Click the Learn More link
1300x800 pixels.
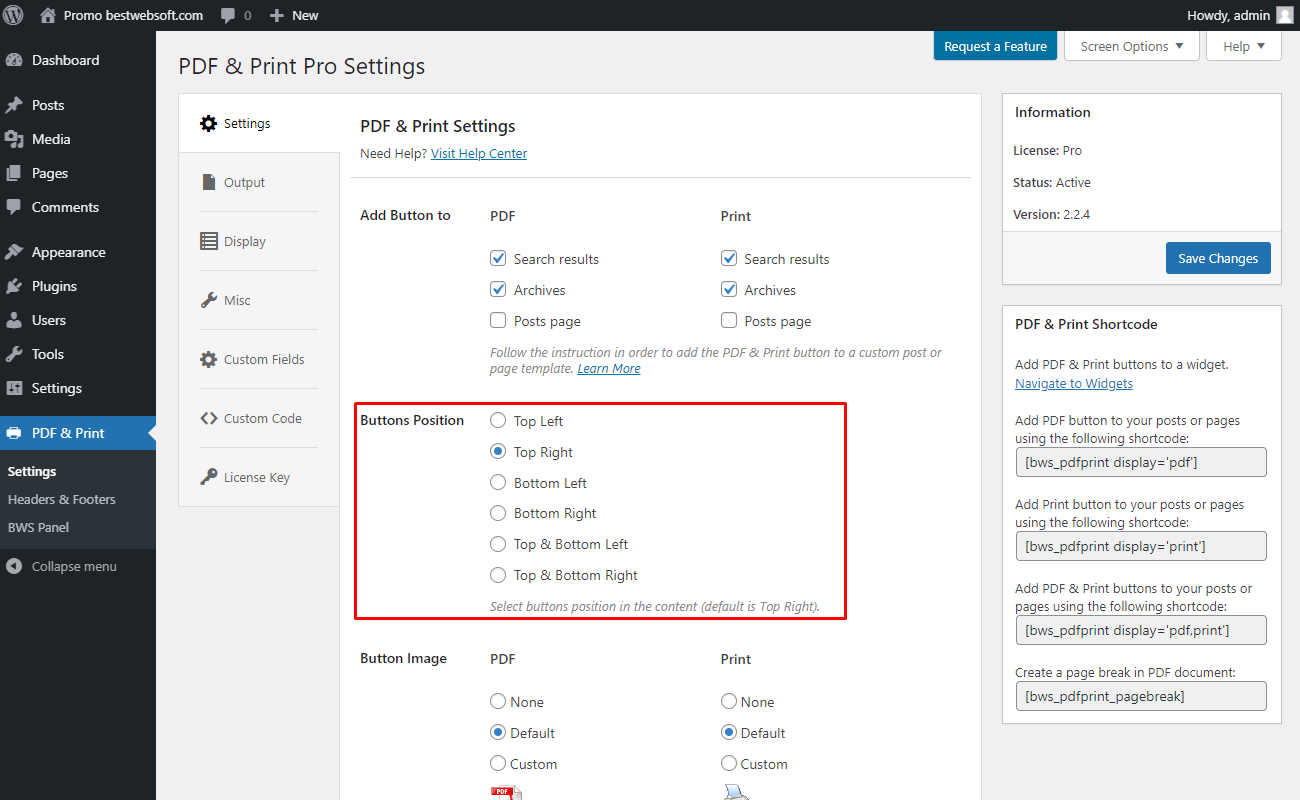point(609,368)
